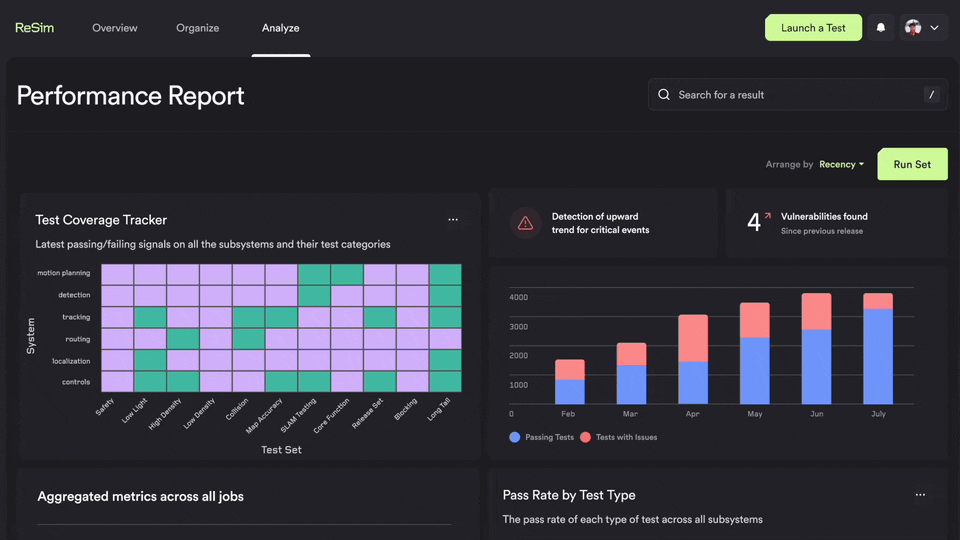
Task: Open the Arrange by Recency dropdown
Action: pyautogui.click(x=841, y=164)
